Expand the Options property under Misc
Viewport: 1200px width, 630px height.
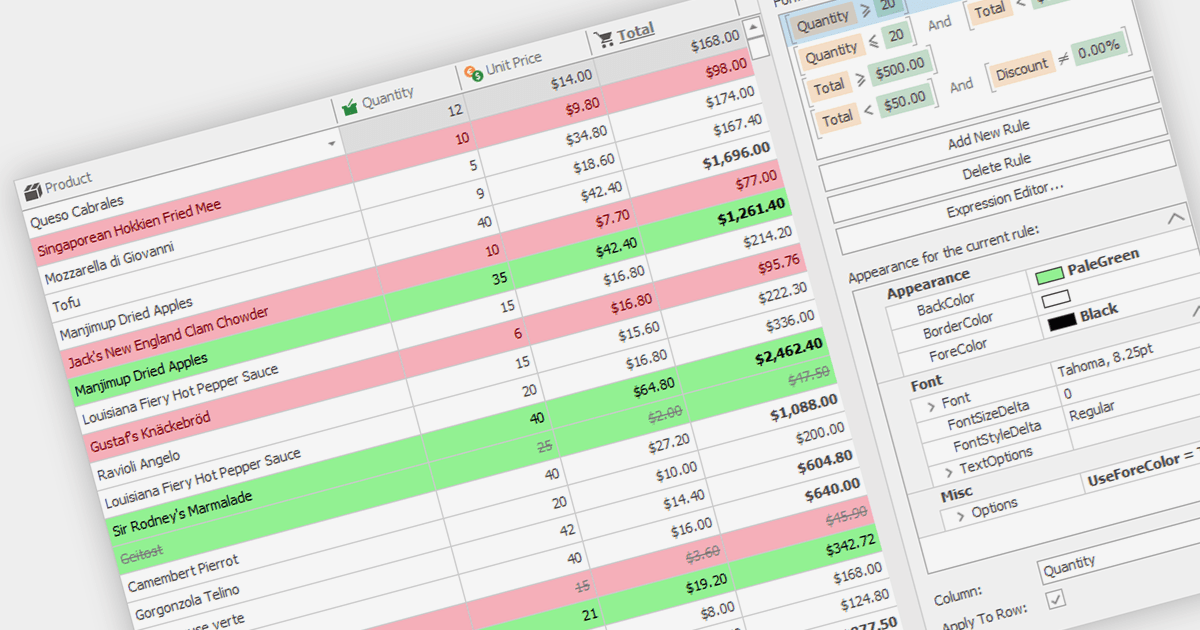click(x=960, y=516)
